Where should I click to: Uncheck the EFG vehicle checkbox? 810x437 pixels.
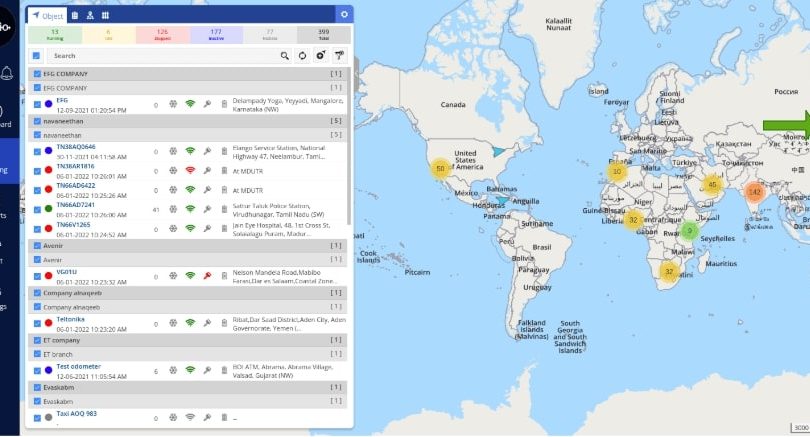37,103
